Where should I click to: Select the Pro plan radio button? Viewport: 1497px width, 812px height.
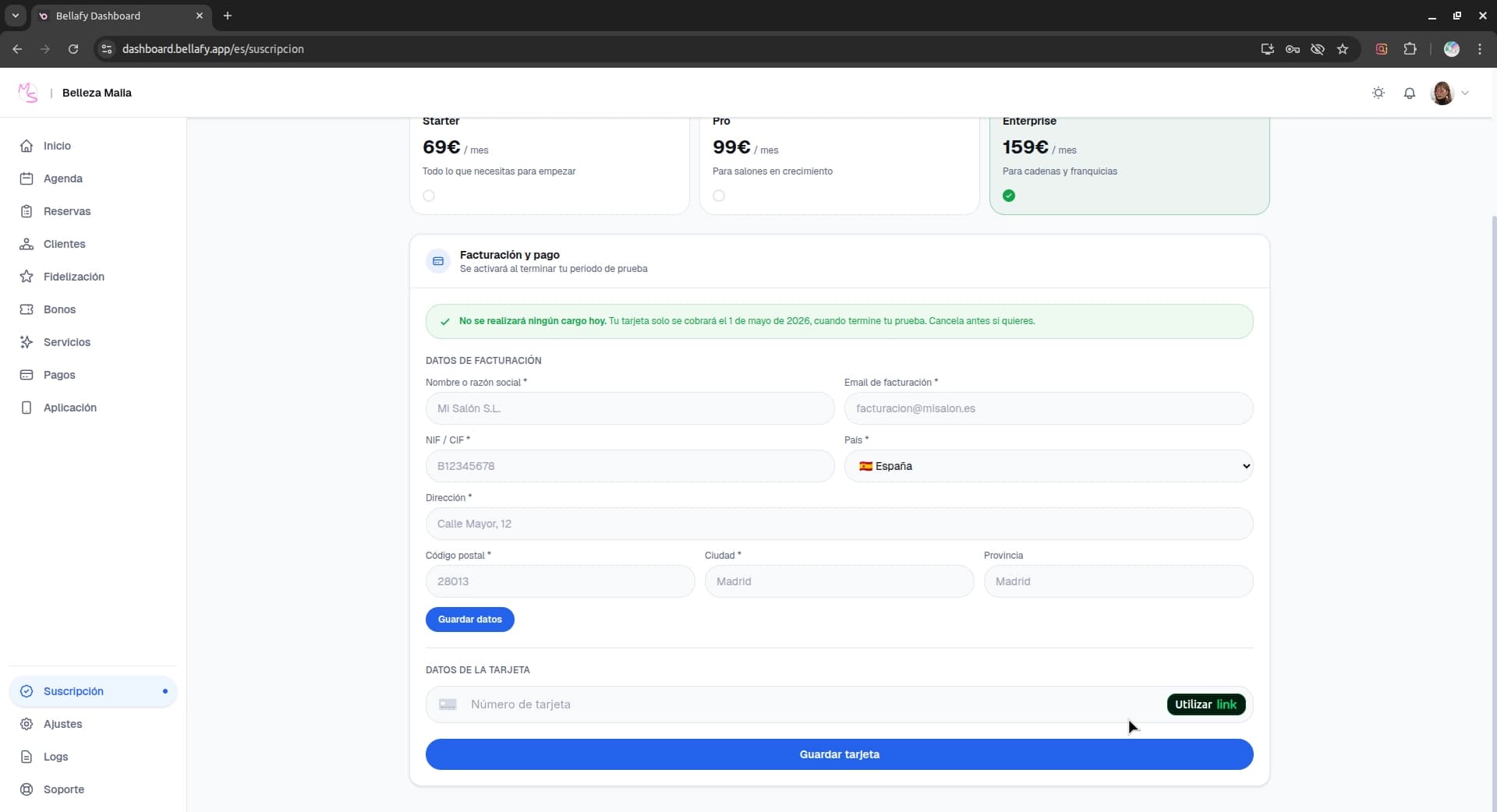tap(719, 196)
